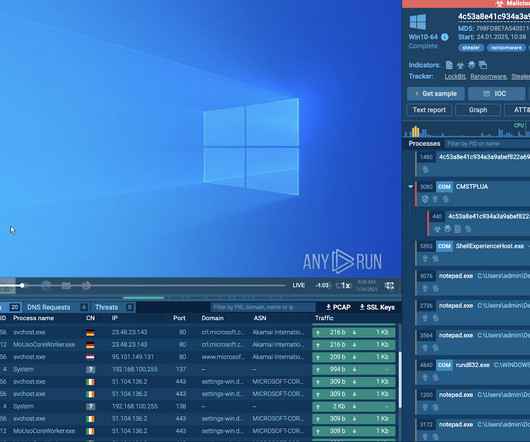Focus the Filter by PID or name field

click(487, 144)
